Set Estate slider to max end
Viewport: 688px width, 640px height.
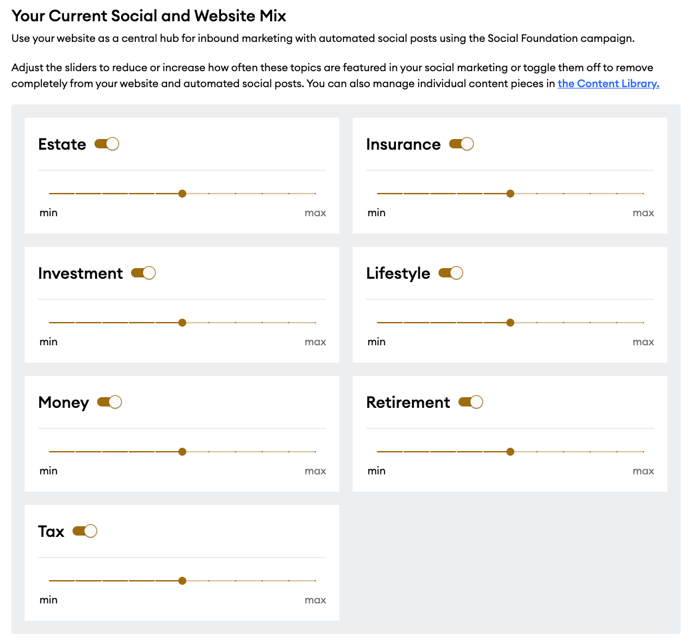pos(315,193)
